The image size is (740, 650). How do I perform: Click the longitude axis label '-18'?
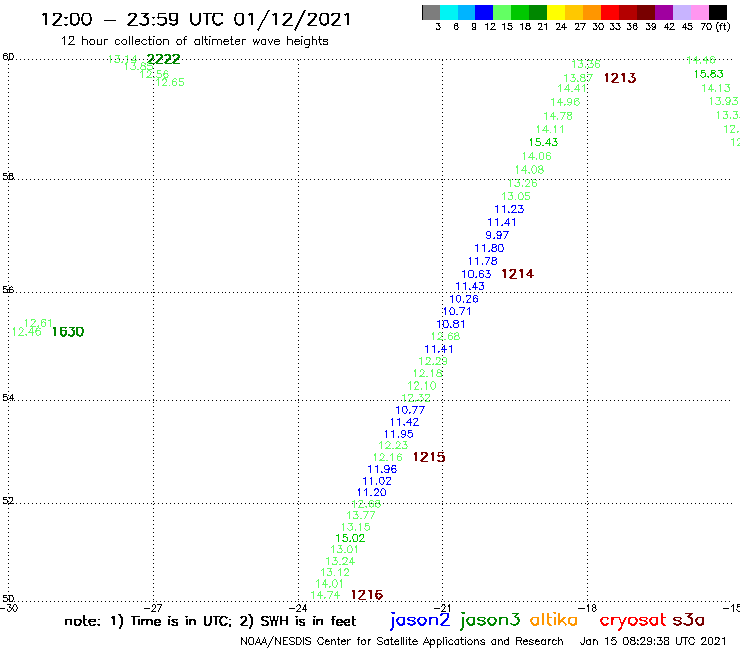[588, 608]
